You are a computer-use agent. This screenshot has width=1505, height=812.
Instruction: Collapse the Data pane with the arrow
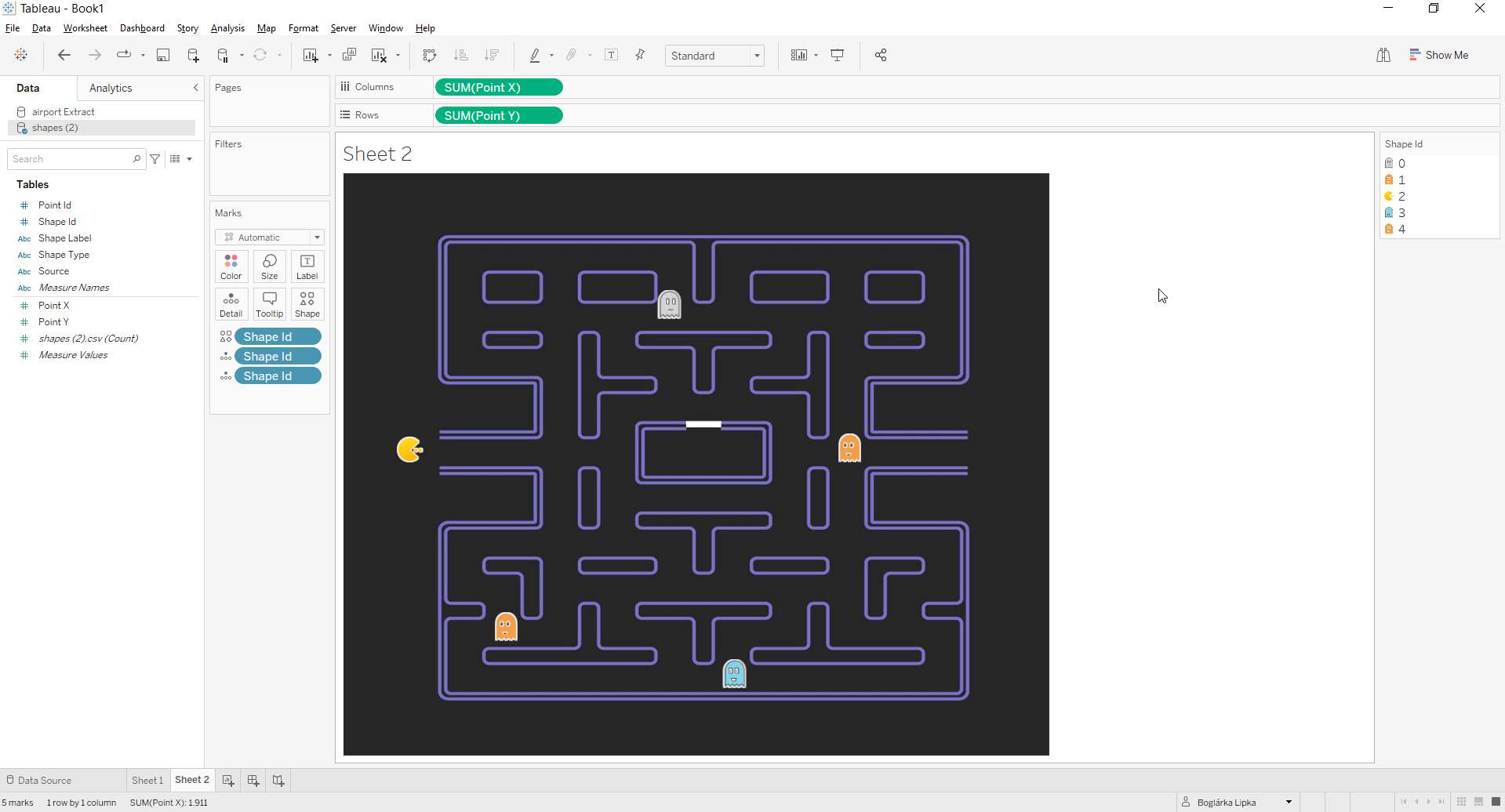(x=195, y=88)
